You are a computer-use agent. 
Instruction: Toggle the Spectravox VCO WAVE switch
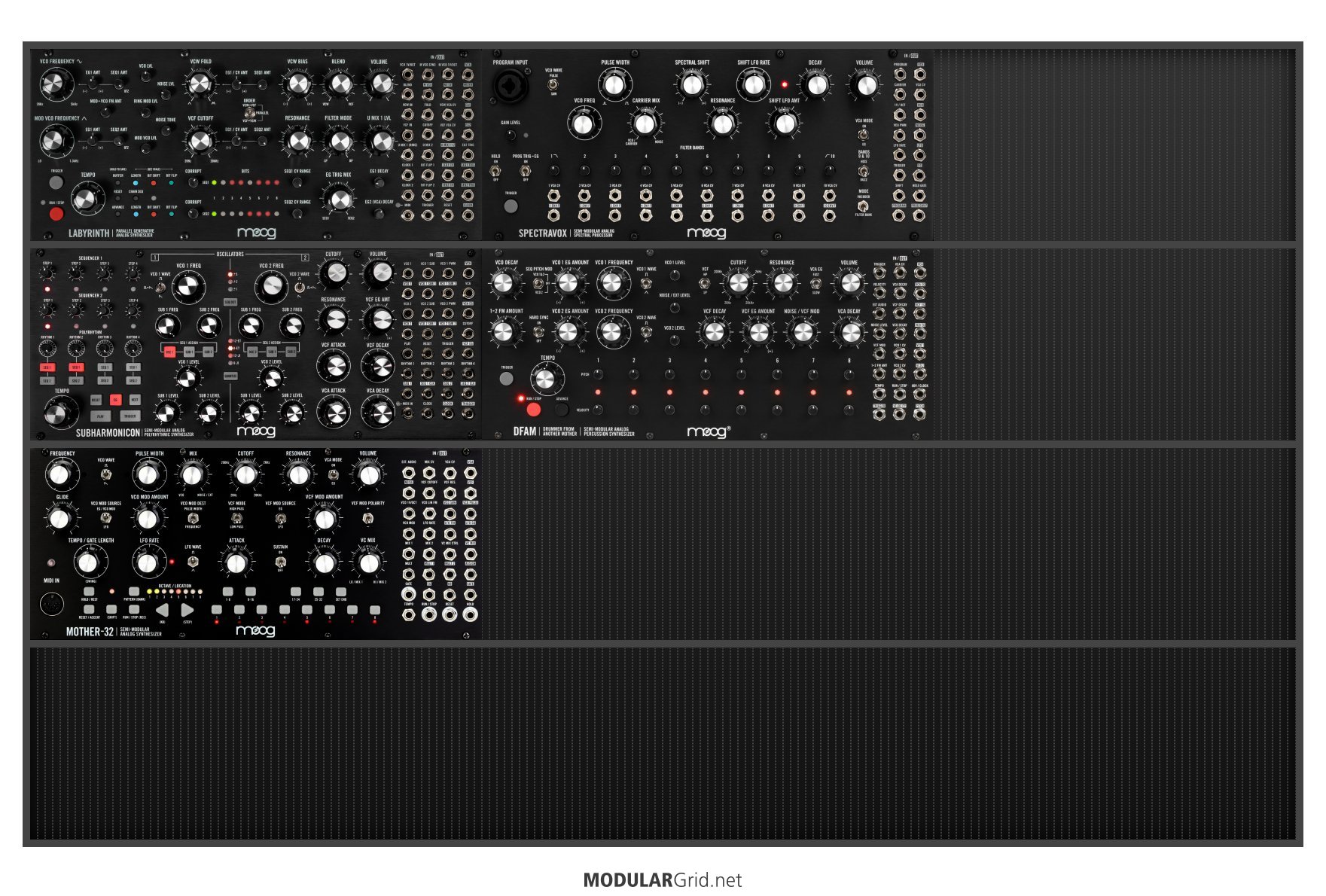point(553,84)
